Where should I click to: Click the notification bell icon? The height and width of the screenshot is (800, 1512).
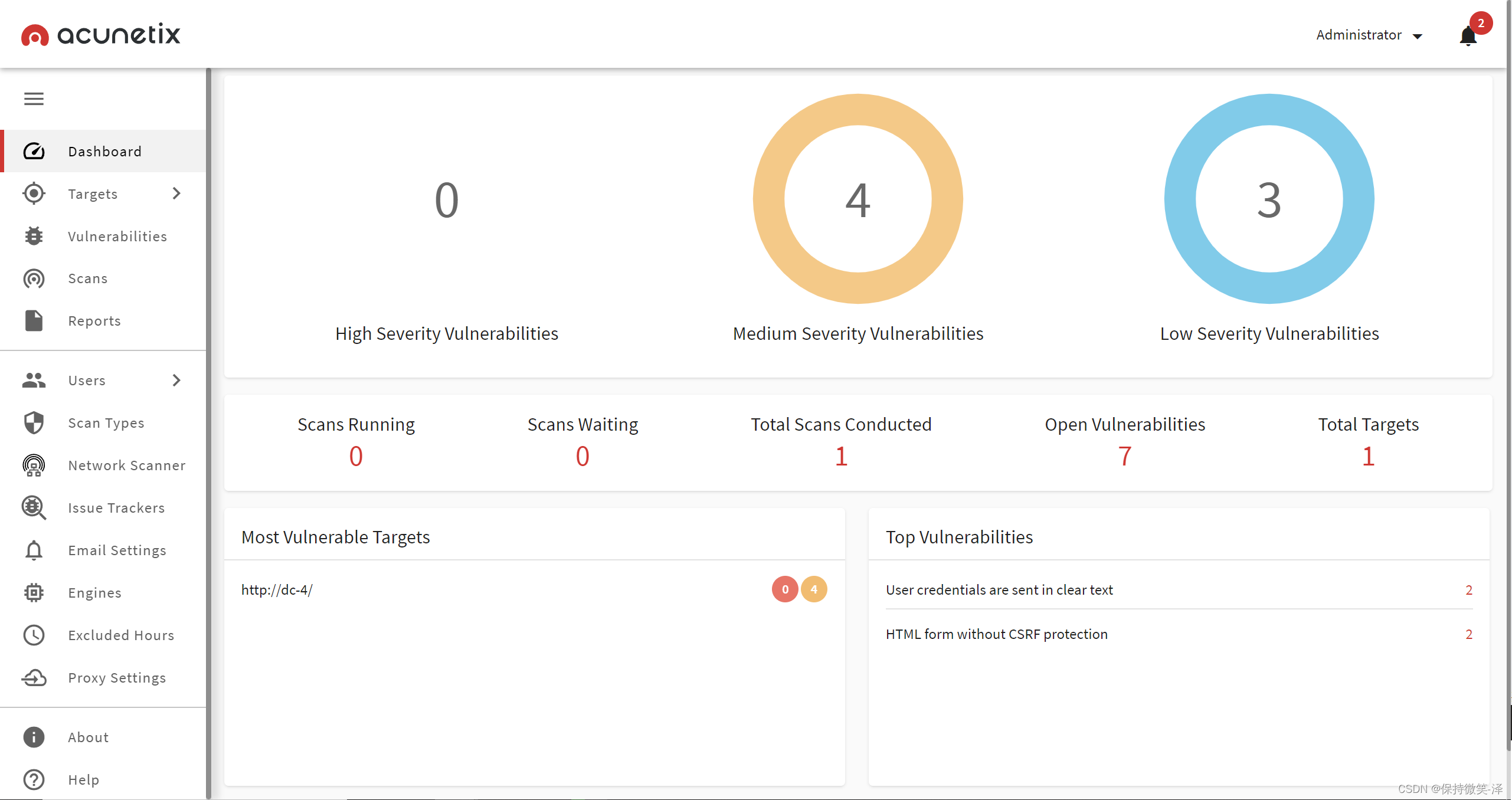point(1468,37)
